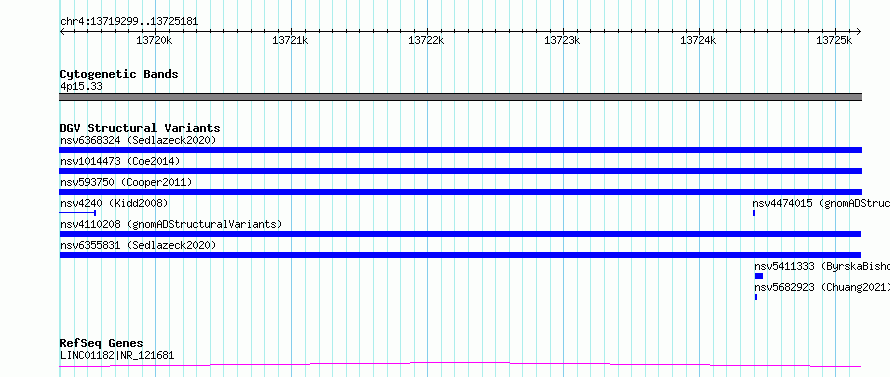890x377 pixels.
Task: Click the right arrow end of the ruler
Action: [858, 32]
